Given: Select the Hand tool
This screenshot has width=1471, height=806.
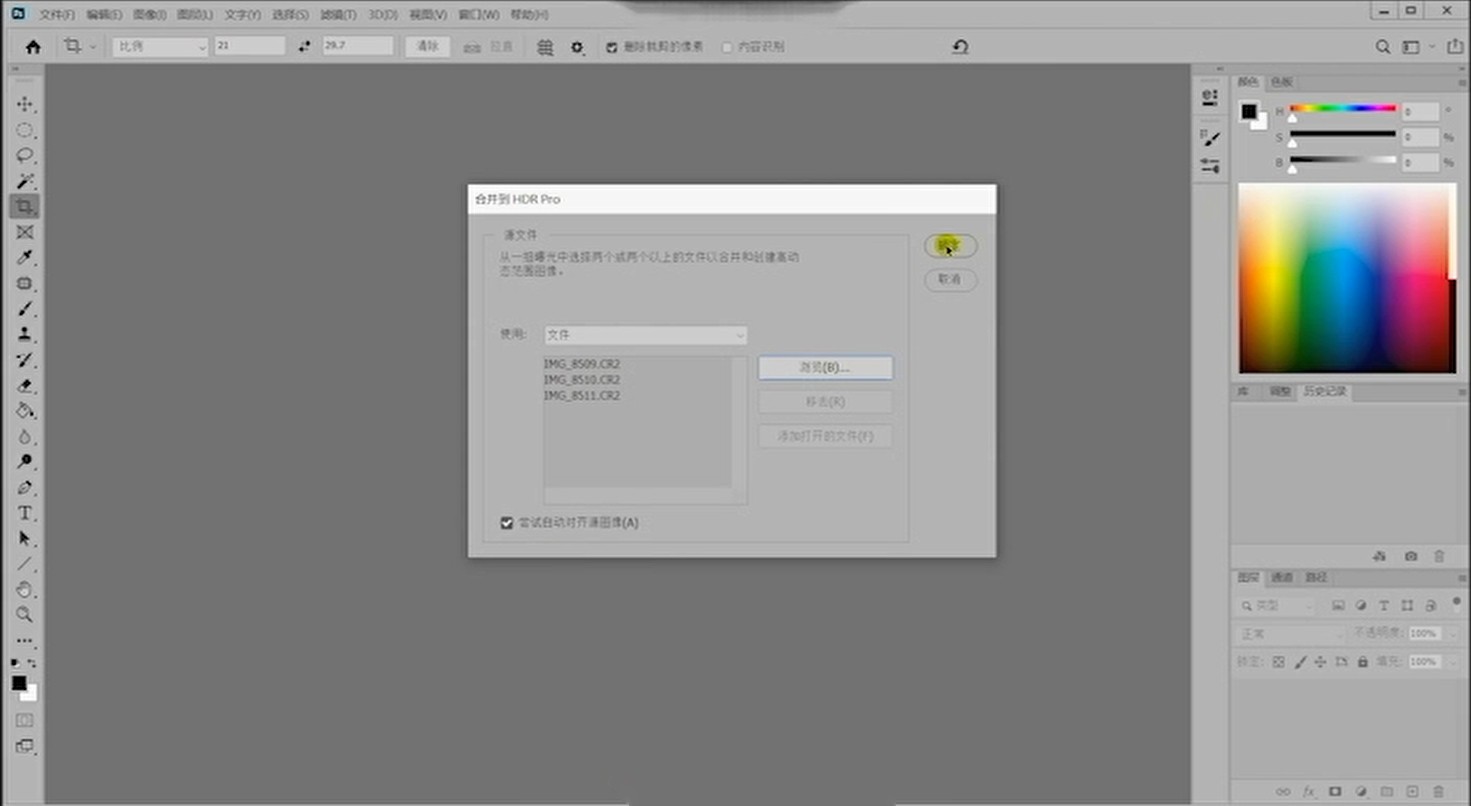Looking at the screenshot, I should (25, 589).
